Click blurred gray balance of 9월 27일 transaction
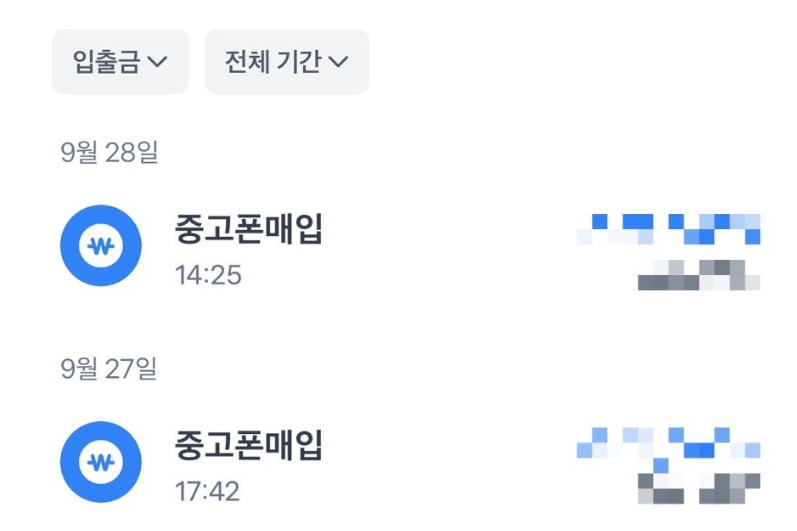Screen dimensions: 797x531 click(699, 488)
